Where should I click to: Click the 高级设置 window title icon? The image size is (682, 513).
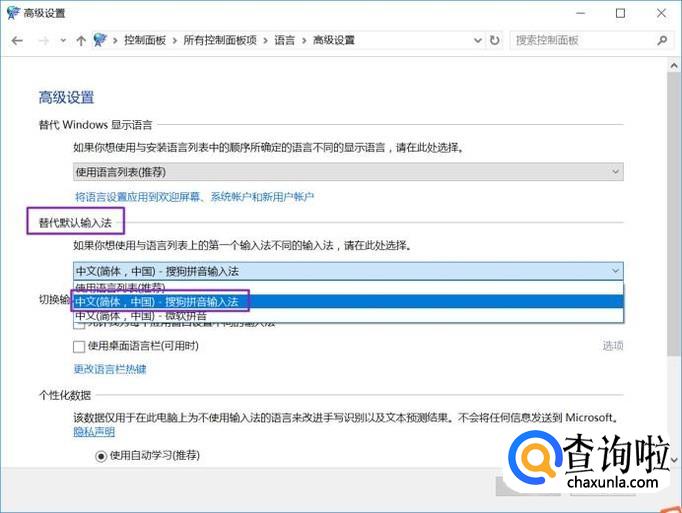13,13
